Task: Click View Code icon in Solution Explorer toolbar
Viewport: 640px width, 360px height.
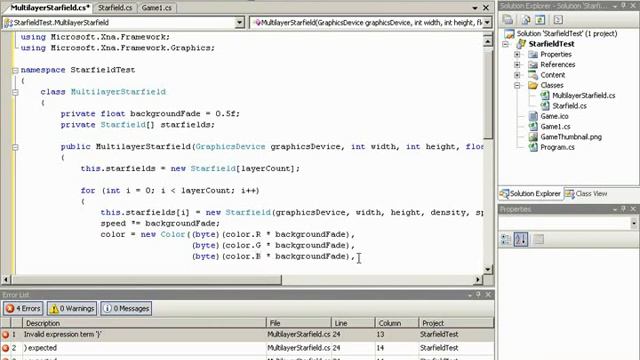Action: [558, 20]
